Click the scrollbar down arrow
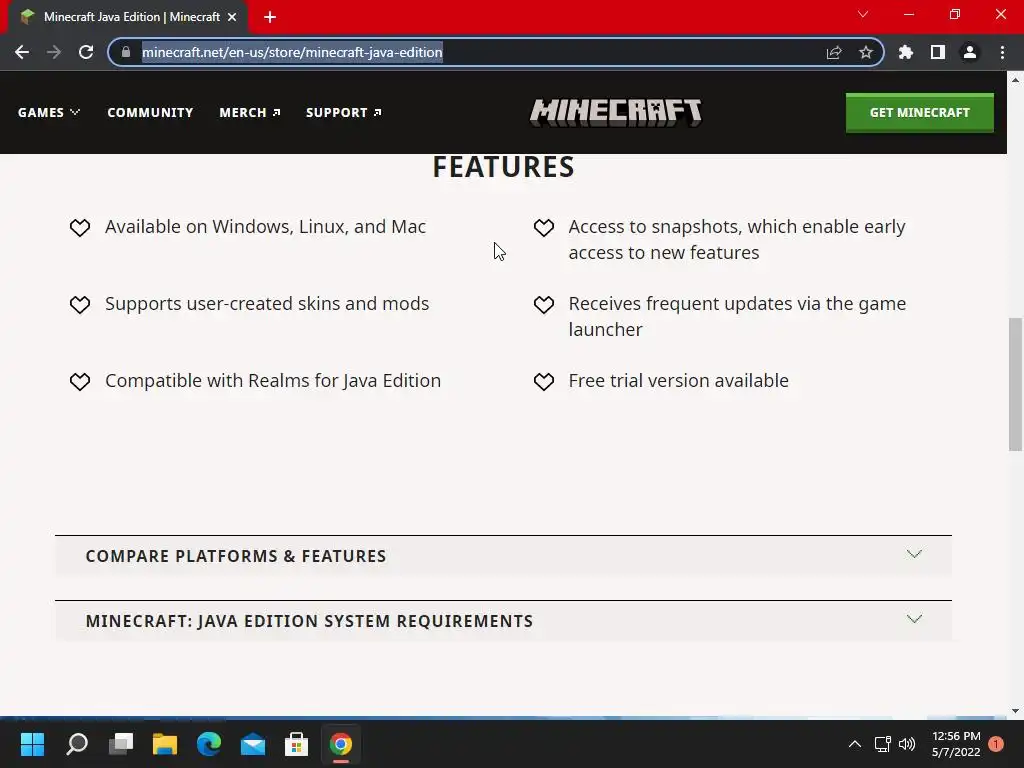The image size is (1024, 768). pos(1015,711)
